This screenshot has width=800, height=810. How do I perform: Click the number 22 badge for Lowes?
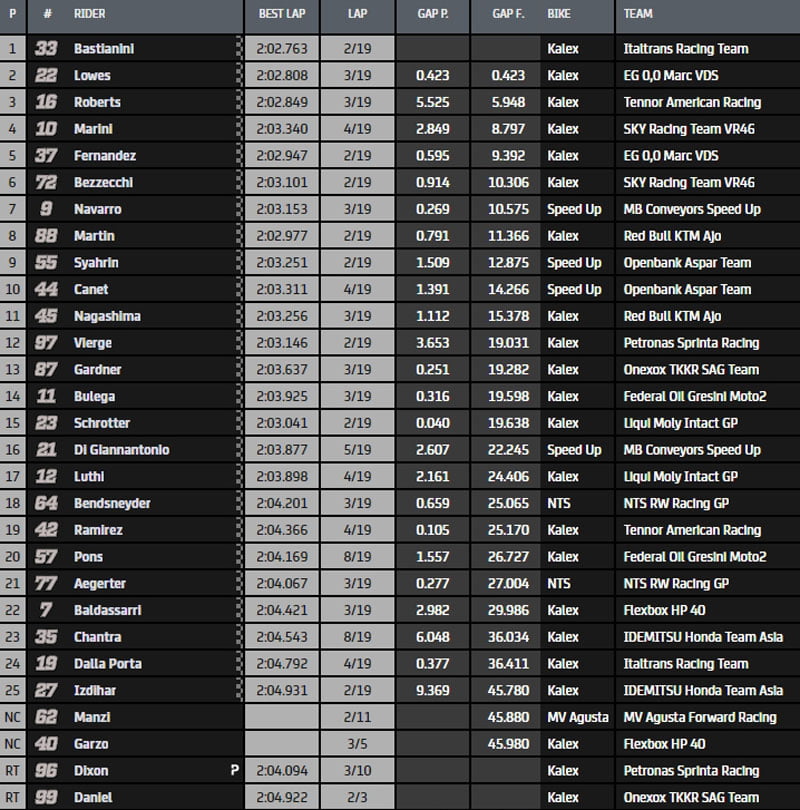(x=46, y=75)
